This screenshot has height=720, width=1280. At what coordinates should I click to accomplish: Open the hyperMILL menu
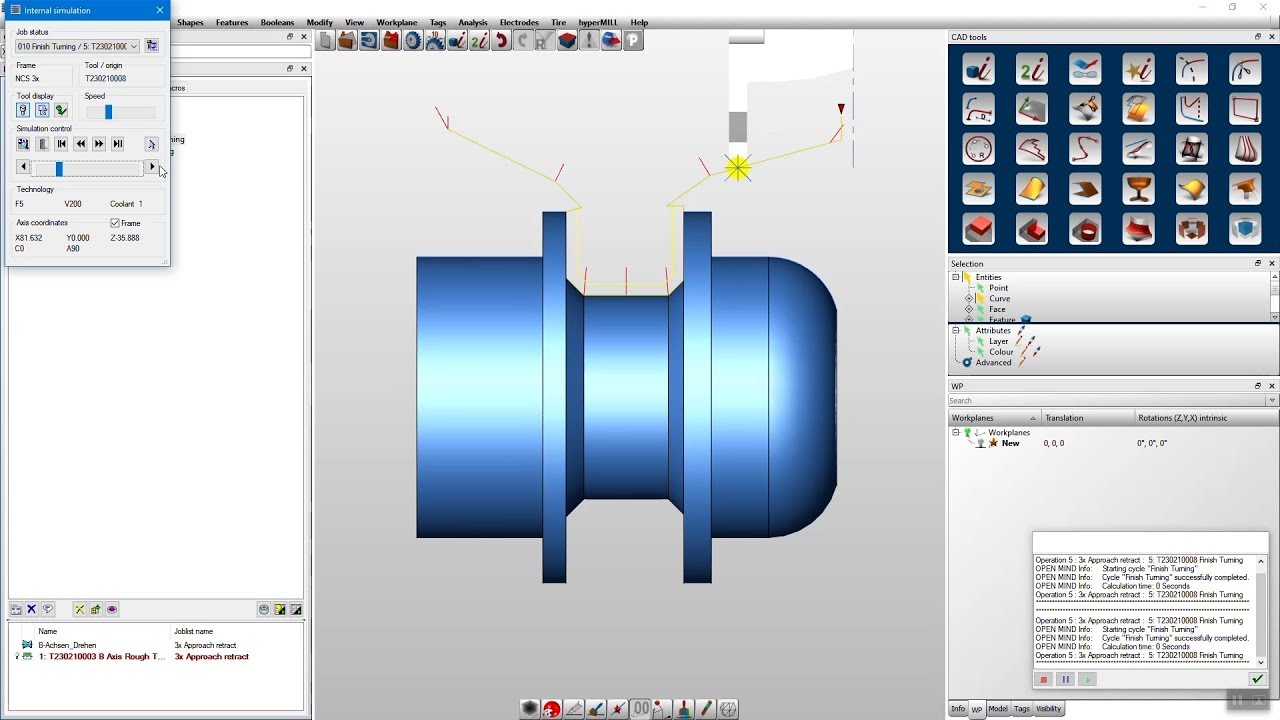598,22
